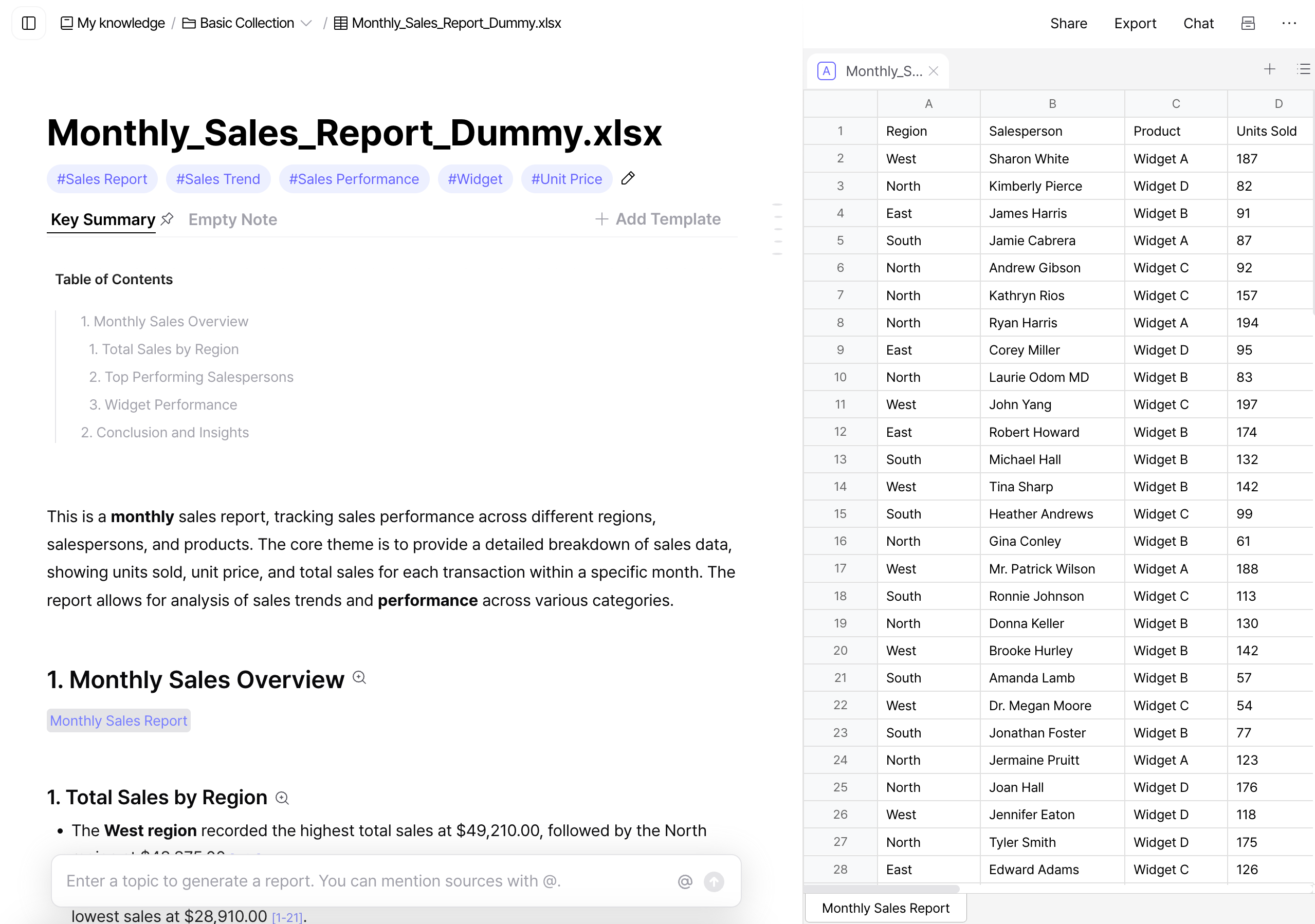Expand the Basic Collection dropdown
This screenshot has height=924, width=1315.
(306, 24)
